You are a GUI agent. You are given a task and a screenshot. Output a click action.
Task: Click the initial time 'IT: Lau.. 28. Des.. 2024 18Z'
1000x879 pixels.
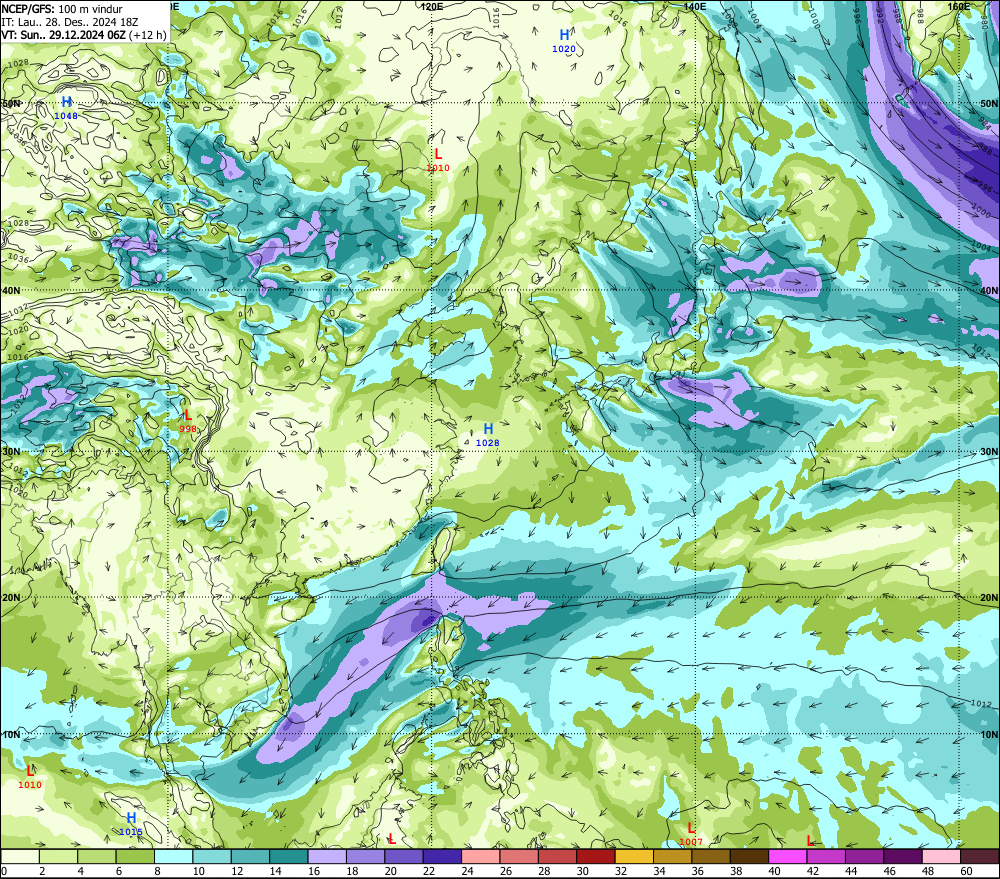tap(70, 22)
